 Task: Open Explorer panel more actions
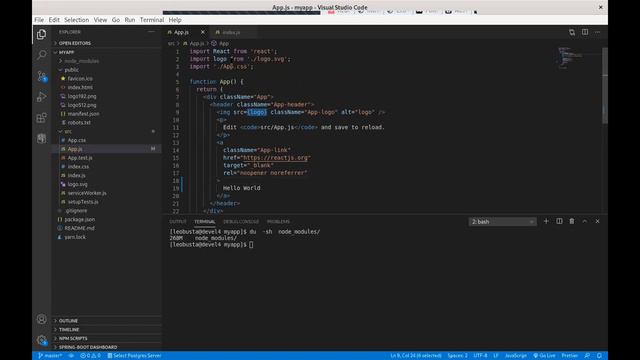point(151,32)
